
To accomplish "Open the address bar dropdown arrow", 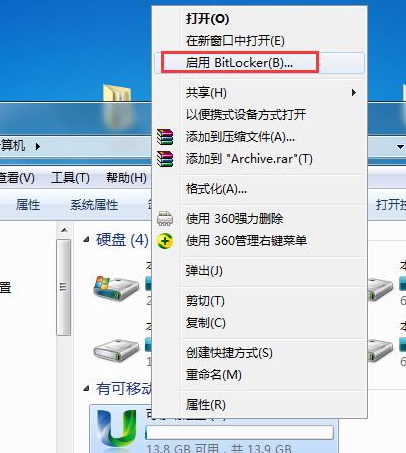I will (400, 146).
